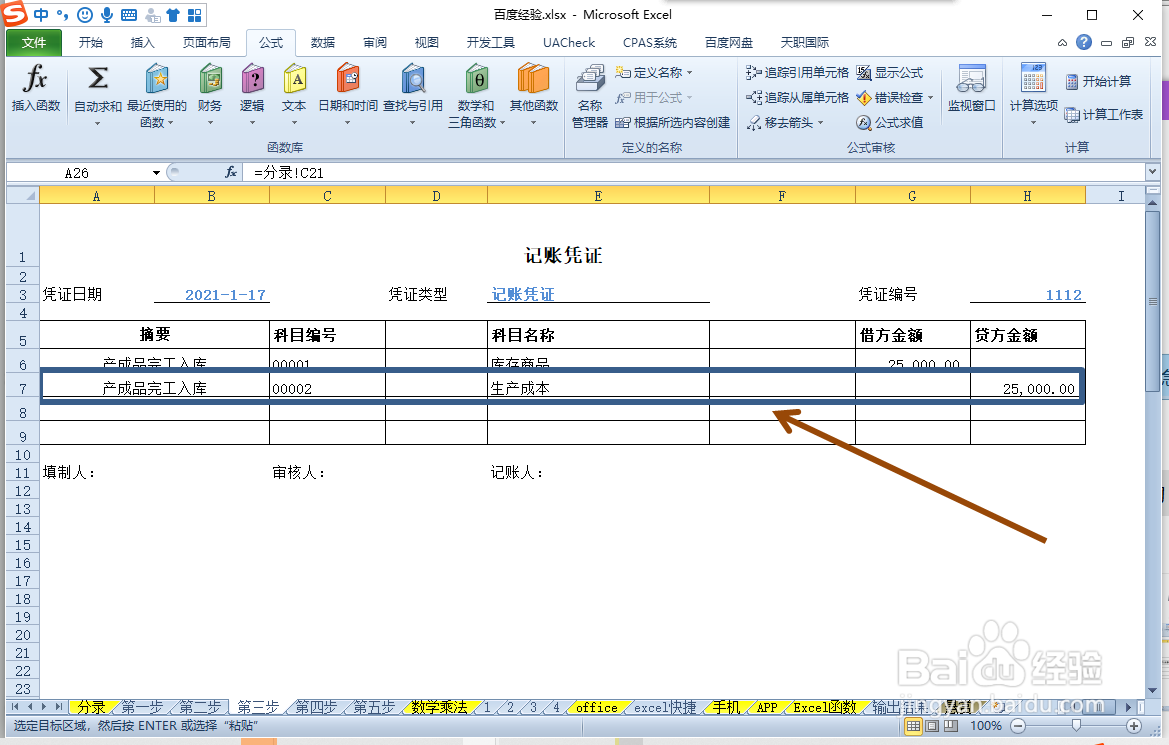The width and height of the screenshot is (1169, 745).
Task: Click Calculate Now (开始计算)
Action: coord(1099,81)
